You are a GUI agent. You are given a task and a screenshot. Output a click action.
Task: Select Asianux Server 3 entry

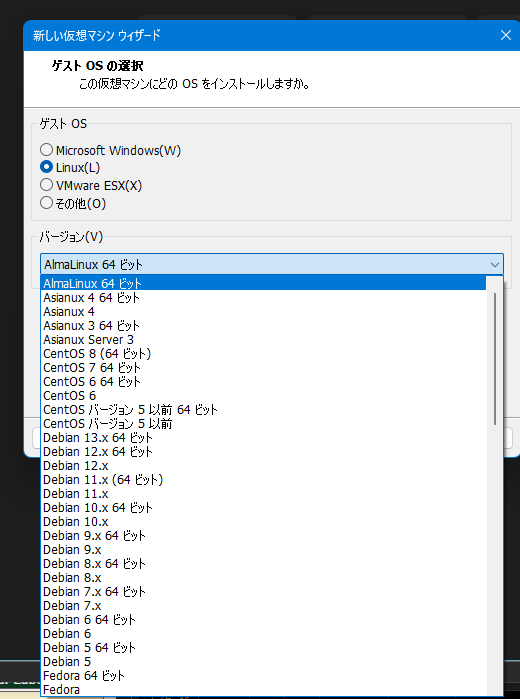tap(263, 339)
